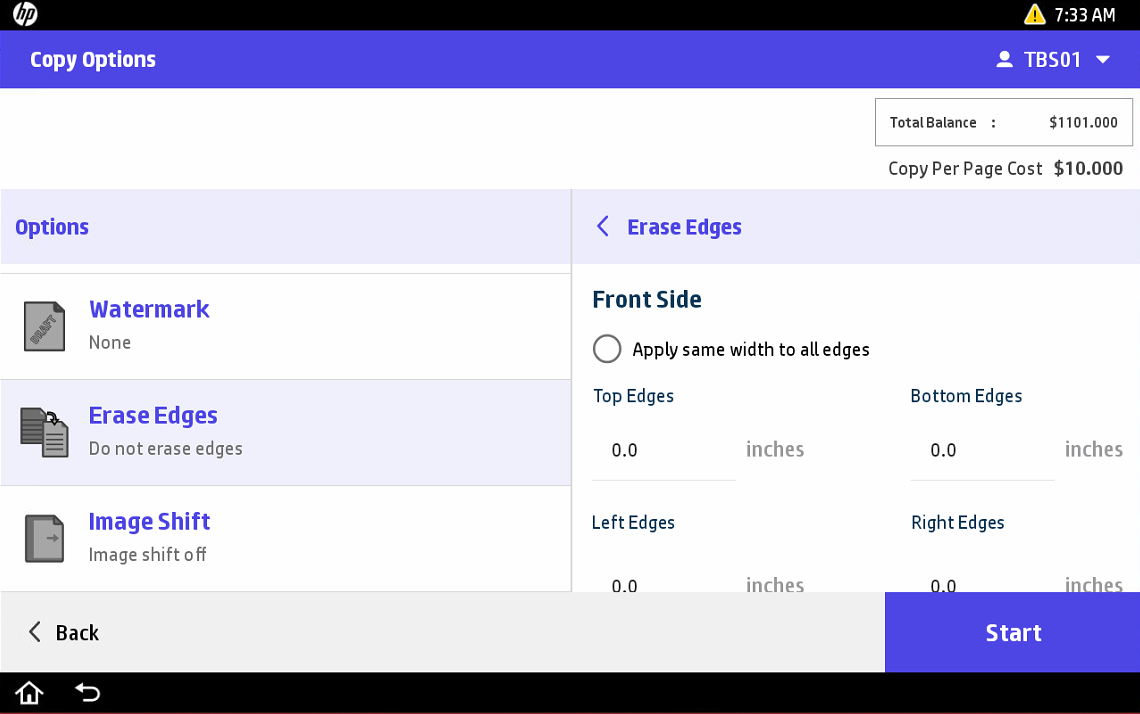Click the Erase Edges document icon
This screenshot has width=1140, height=714.
[x=45, y=432]
